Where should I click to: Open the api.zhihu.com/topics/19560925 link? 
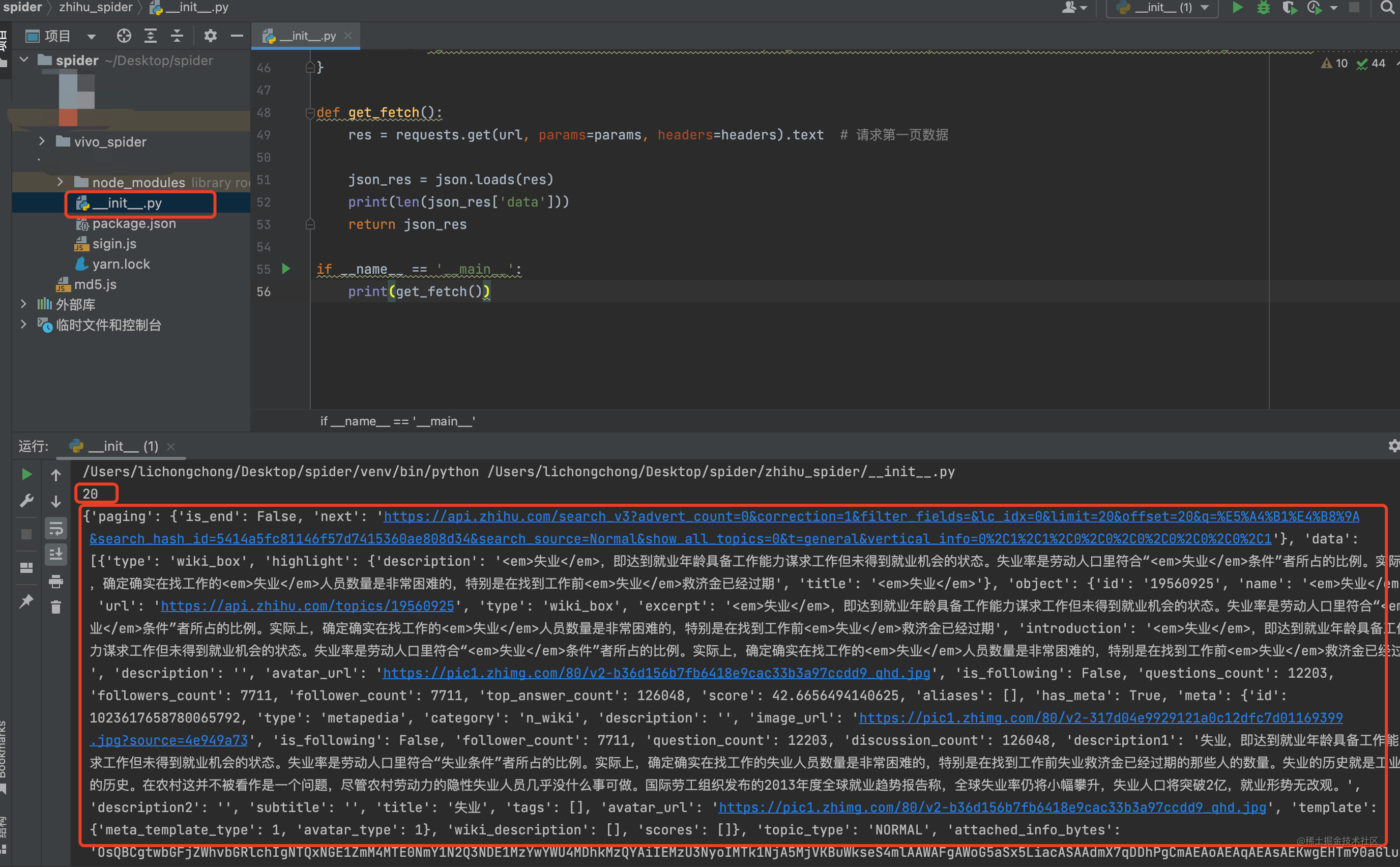[x=307, y=606]
